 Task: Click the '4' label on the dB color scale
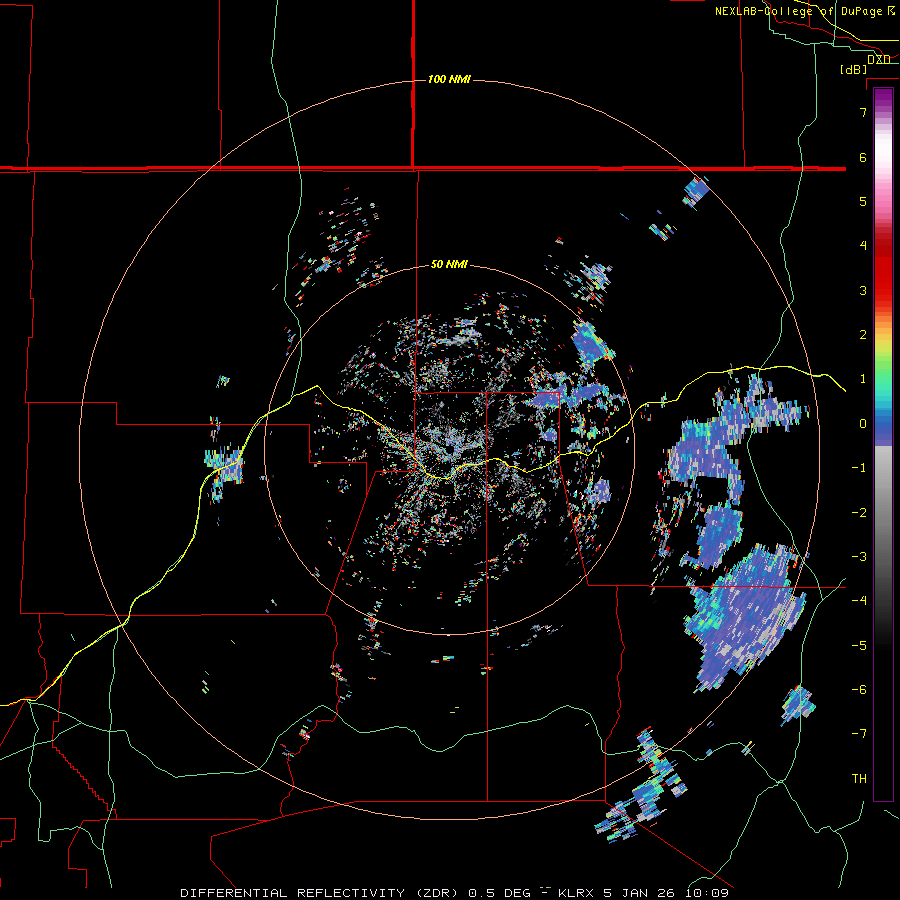pos(863,246)
